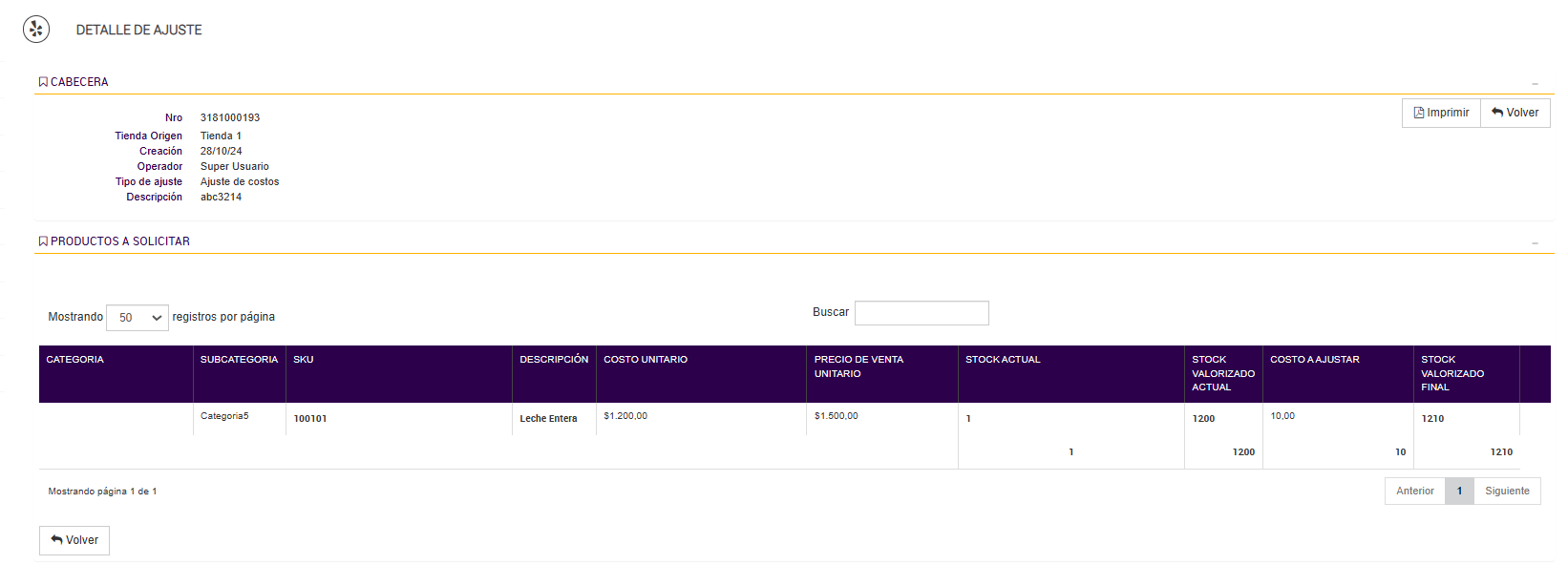Select the adjustment number 3181000193
This screenshot has height=565, width=1568.
coord(230,118)
